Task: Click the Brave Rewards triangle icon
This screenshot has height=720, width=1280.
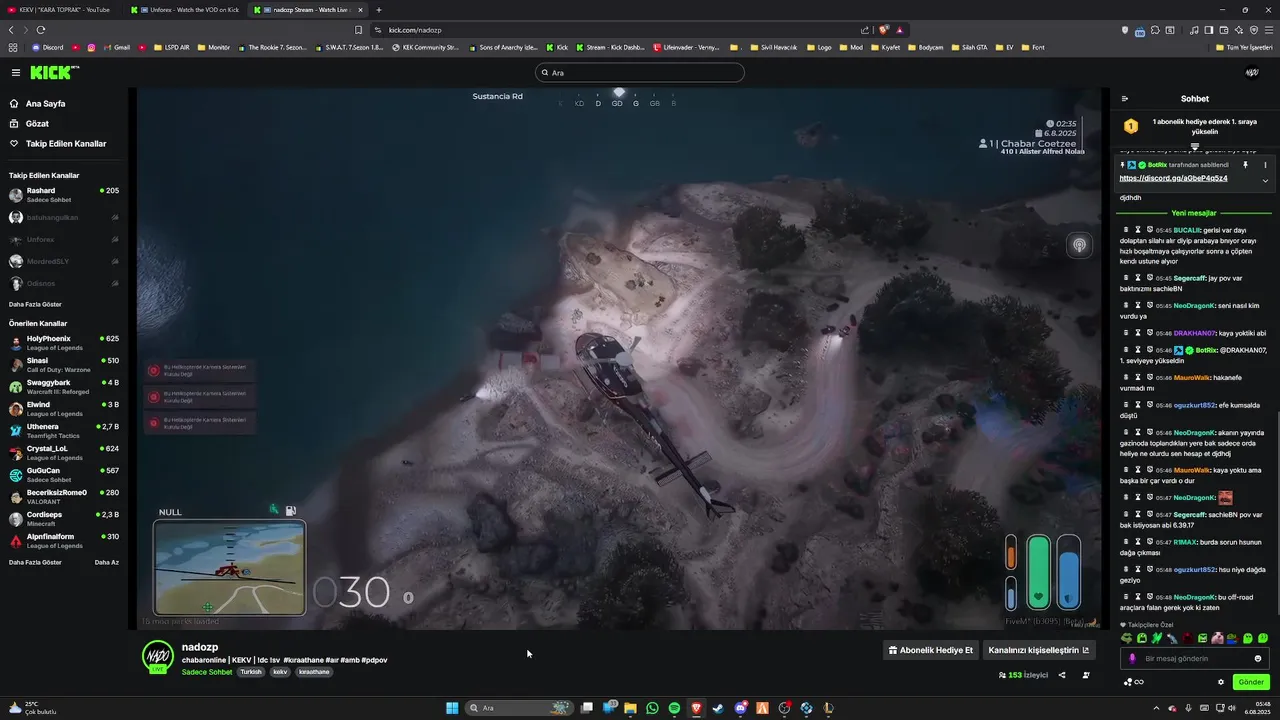Action: (900, 30)
